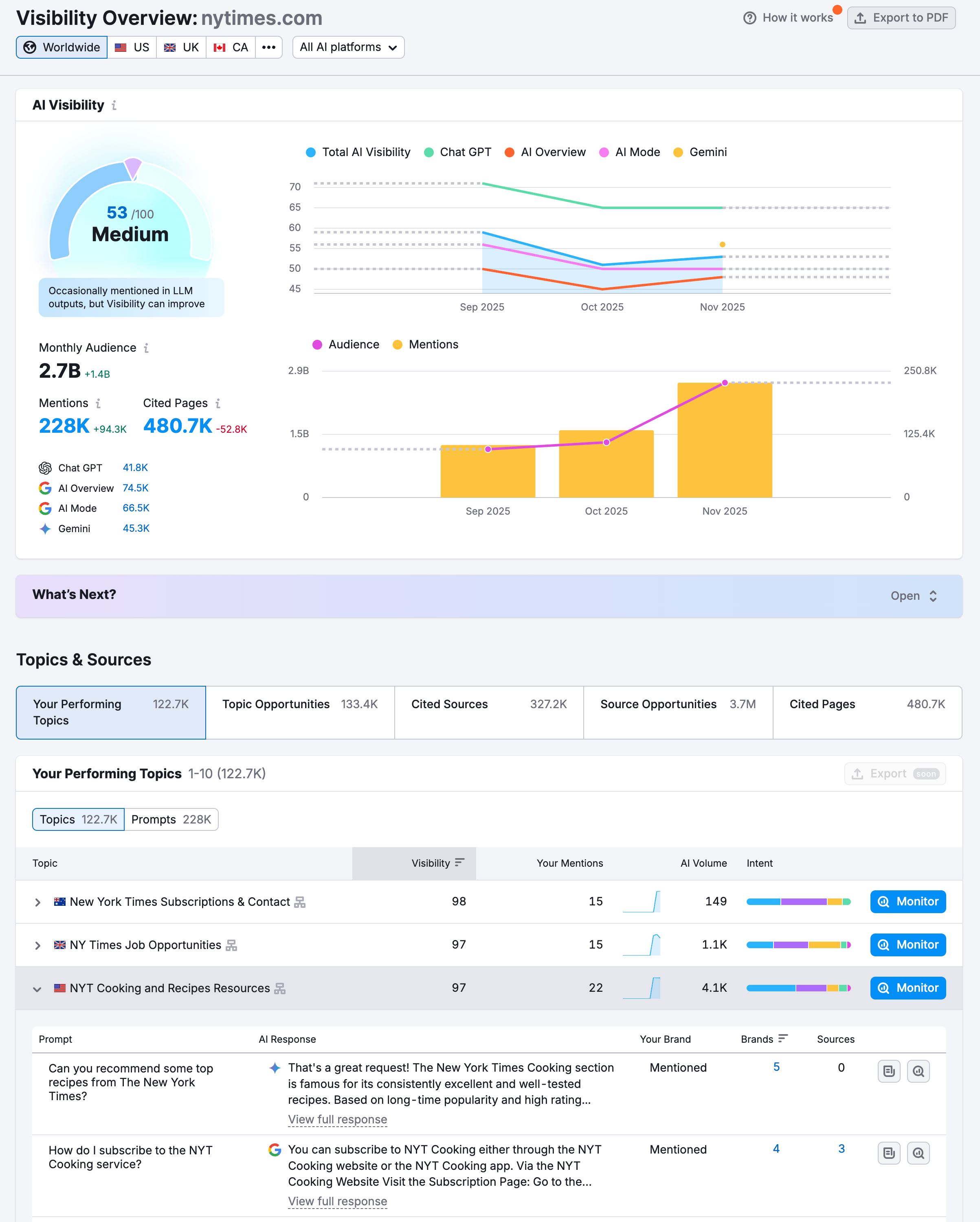Screen dimensions: 980x1222
Task: Click the Intent distribution bar for NYT Cooking topic
Action: 798,987
